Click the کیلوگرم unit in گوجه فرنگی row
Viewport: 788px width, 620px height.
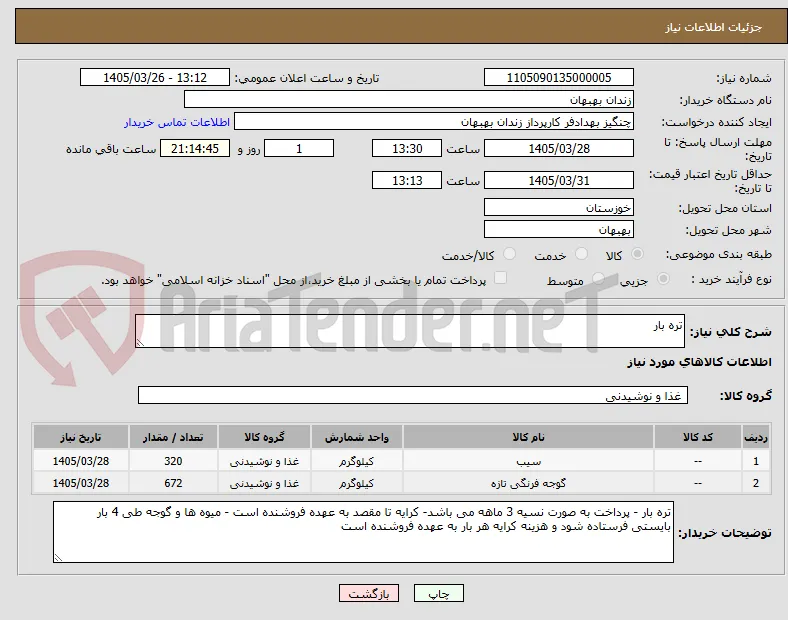point(356,483)
